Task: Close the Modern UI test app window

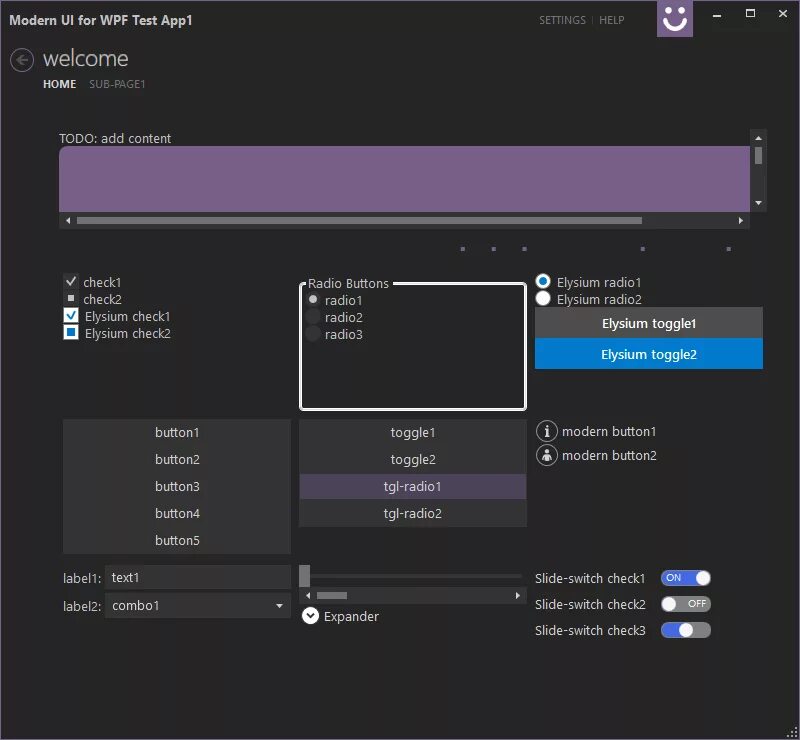Action: coord(783,14)
